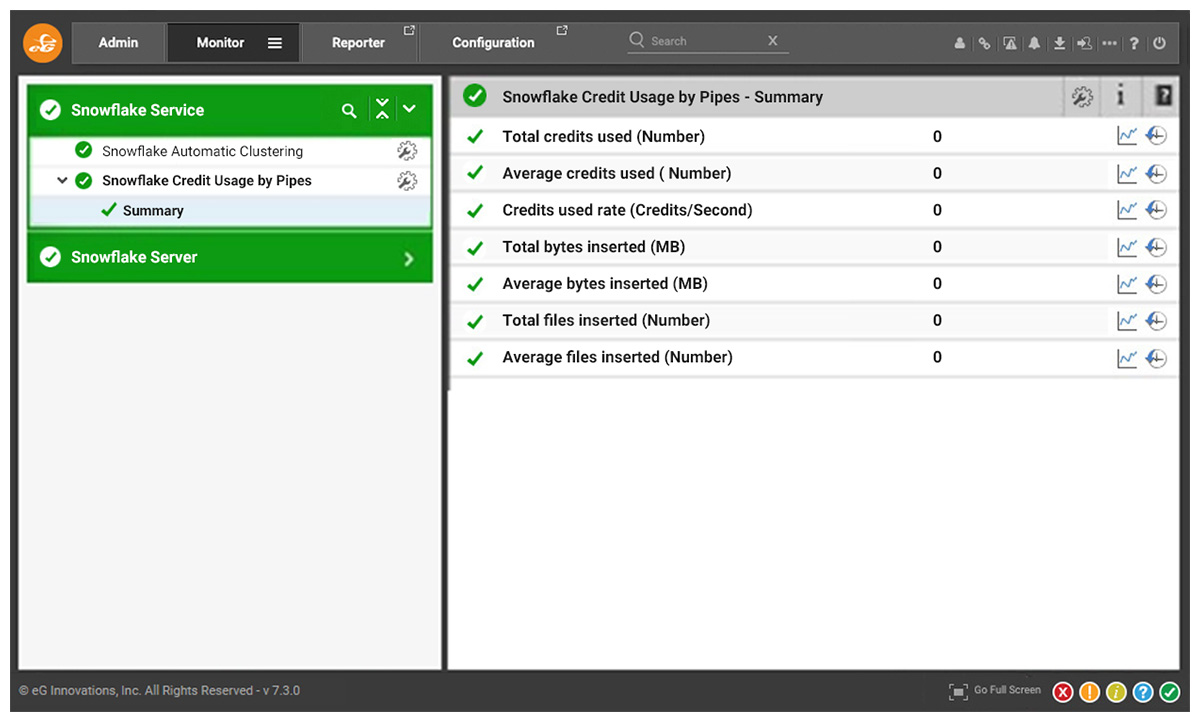Image resolution: width=1200 pixels, height=722 pixels.
Task: Click the chain link icon in header
Action: 984,44
